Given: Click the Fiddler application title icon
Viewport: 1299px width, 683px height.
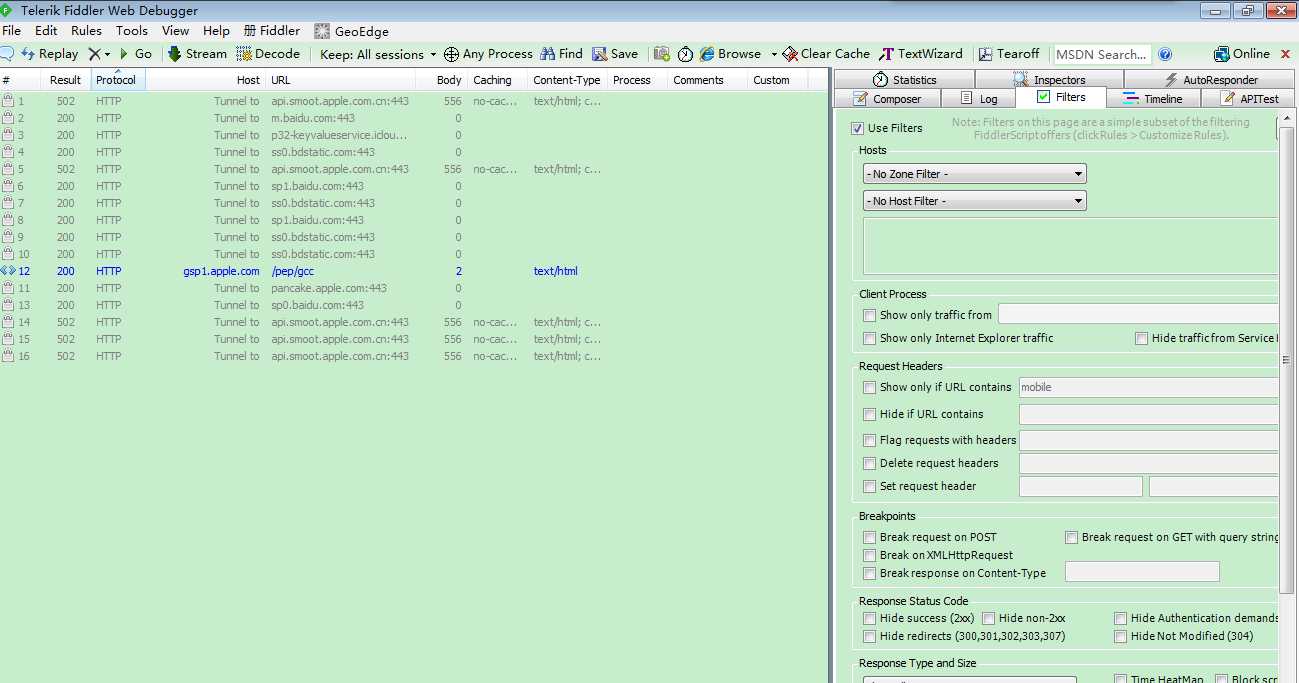Looking at the screenshot, I should pyautogui.click(x=7, y=10).
